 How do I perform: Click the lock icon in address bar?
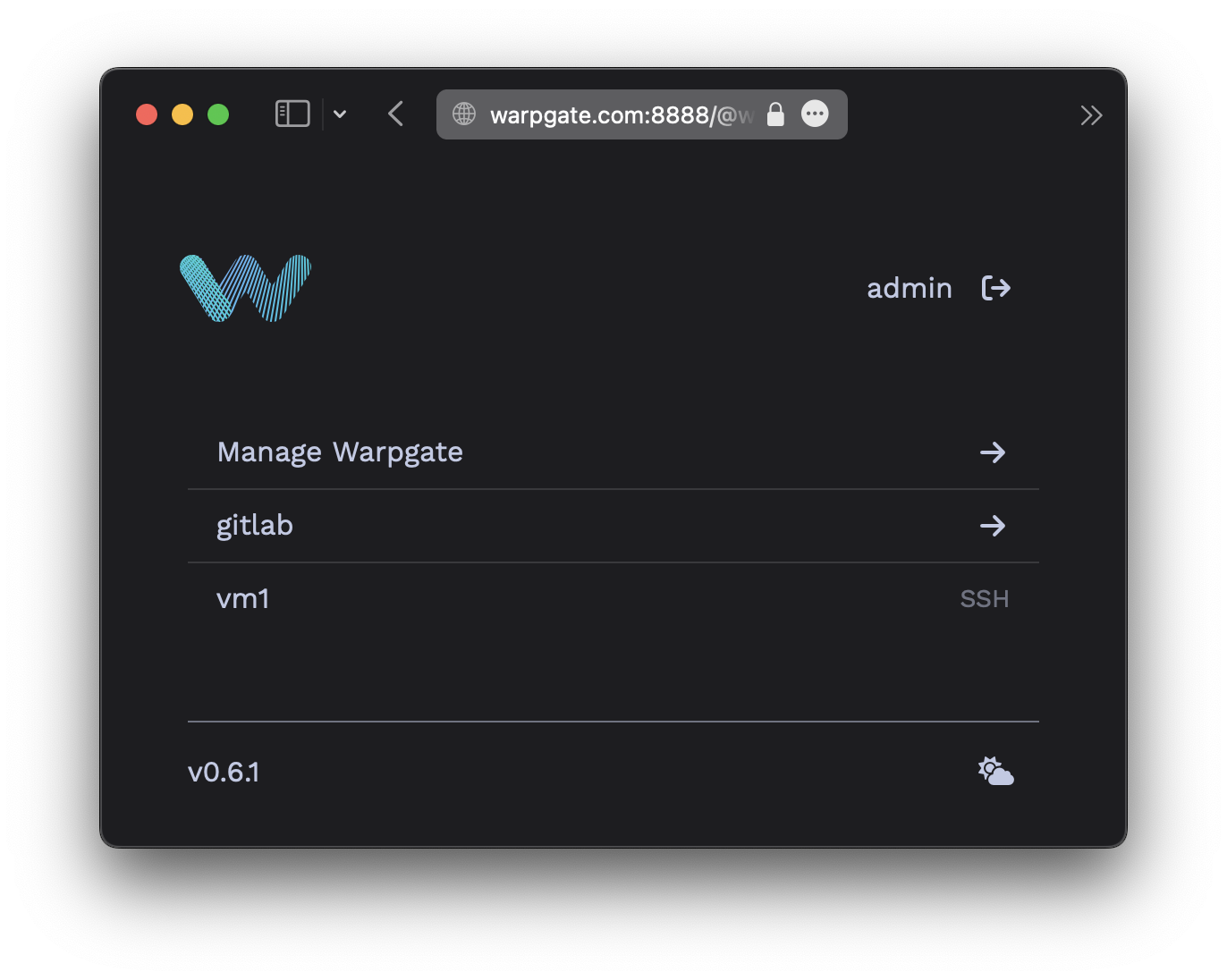[x=775, y=114]
